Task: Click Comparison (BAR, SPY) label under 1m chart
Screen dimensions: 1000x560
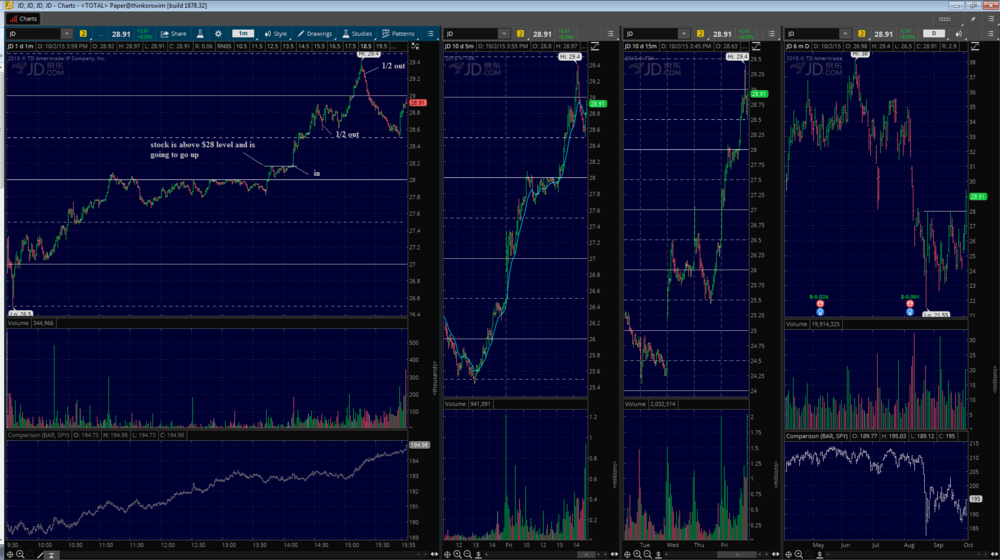Action: click(38, 435)
